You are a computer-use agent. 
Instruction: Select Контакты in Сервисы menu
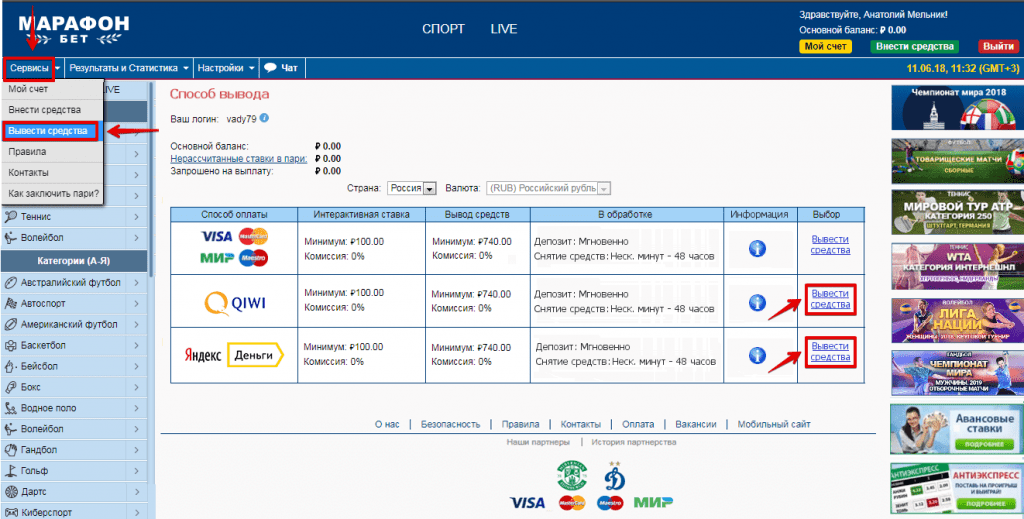click(52, 172)
